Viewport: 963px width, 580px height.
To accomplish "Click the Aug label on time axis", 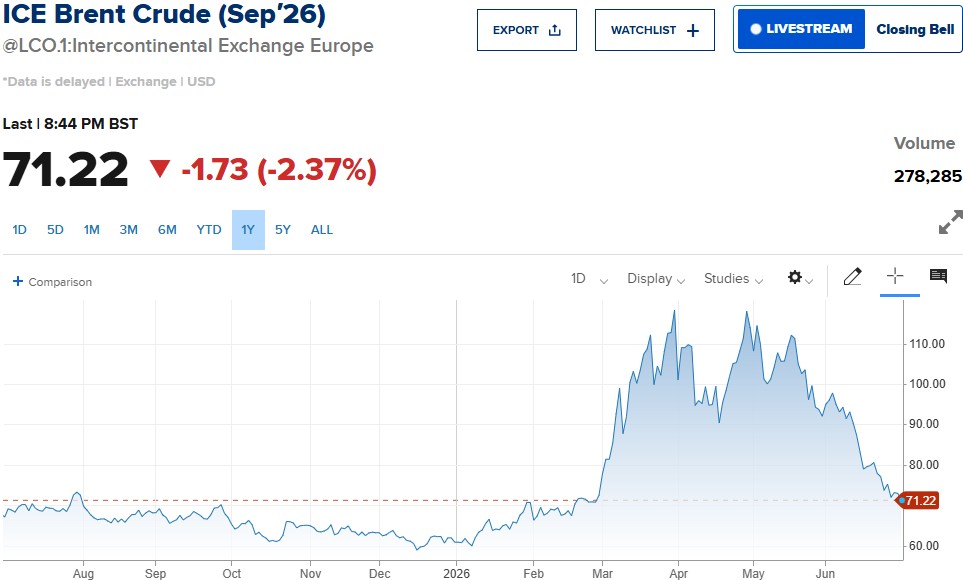I will coord(84,573).
